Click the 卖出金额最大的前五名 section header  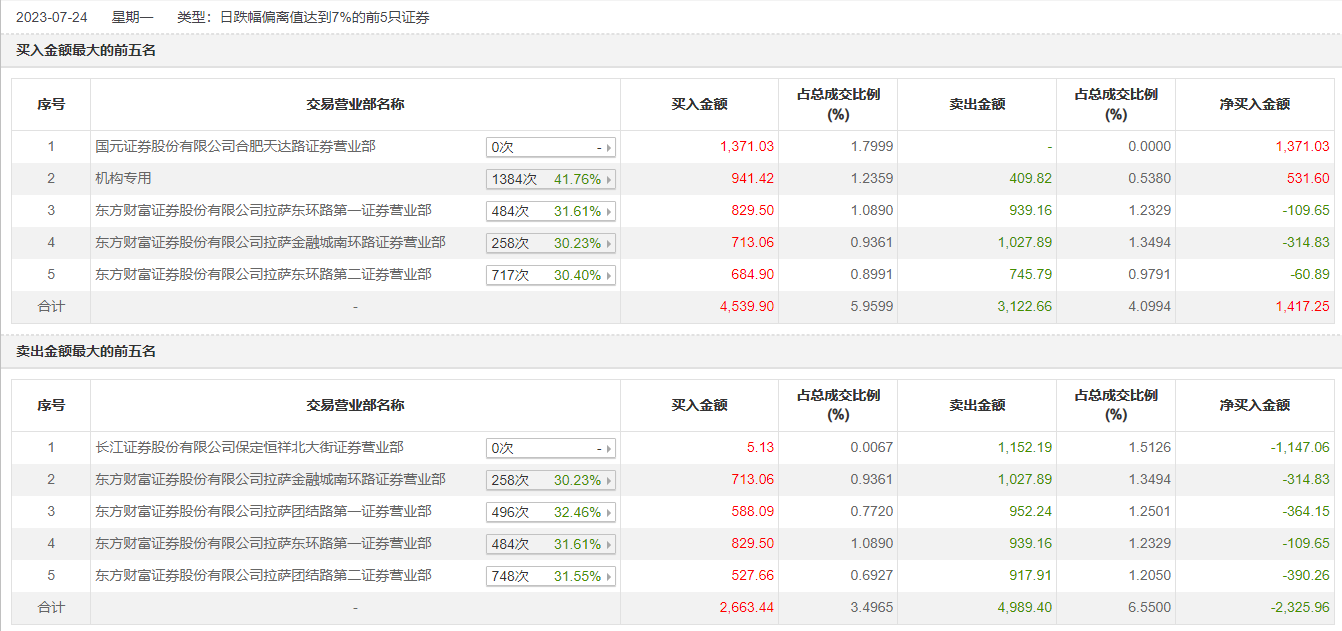(87, 351)
